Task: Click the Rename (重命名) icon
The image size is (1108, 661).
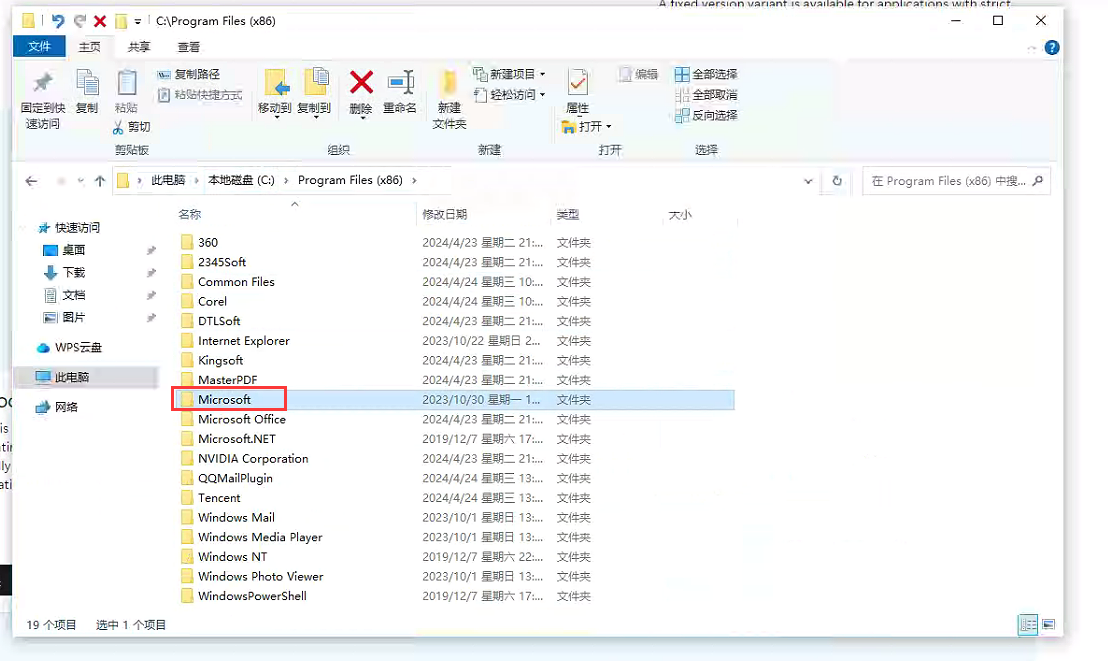Action: pyautogui.click(x=401, y=83)
